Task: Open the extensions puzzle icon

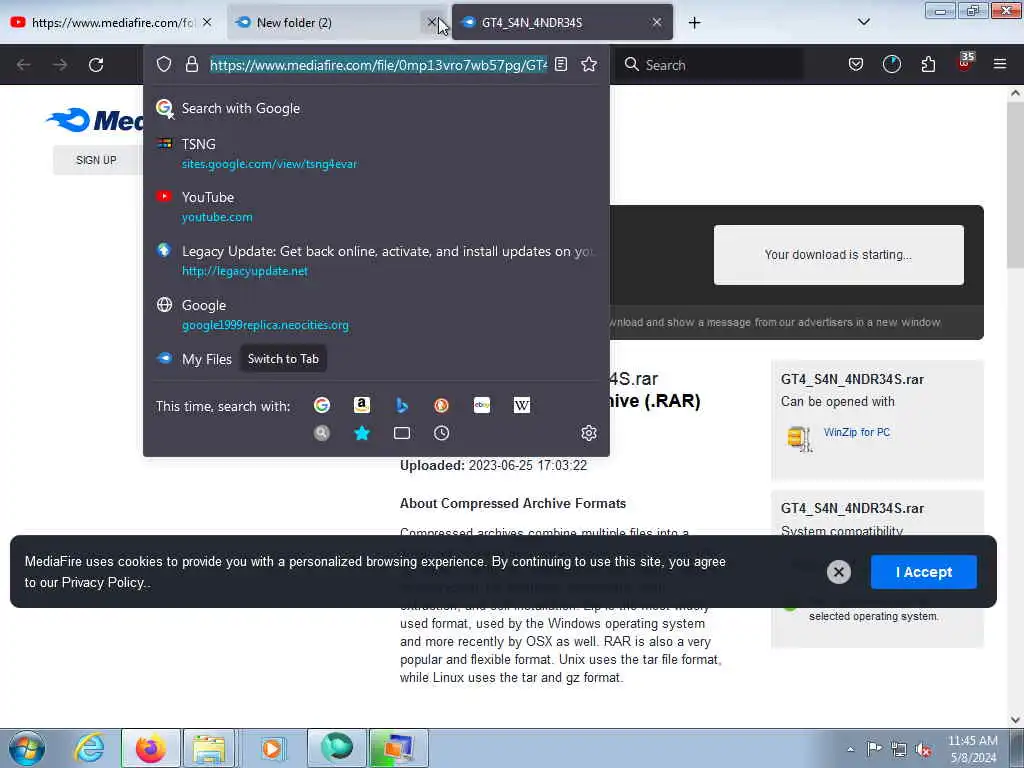Action: click(x=928, y=64)
